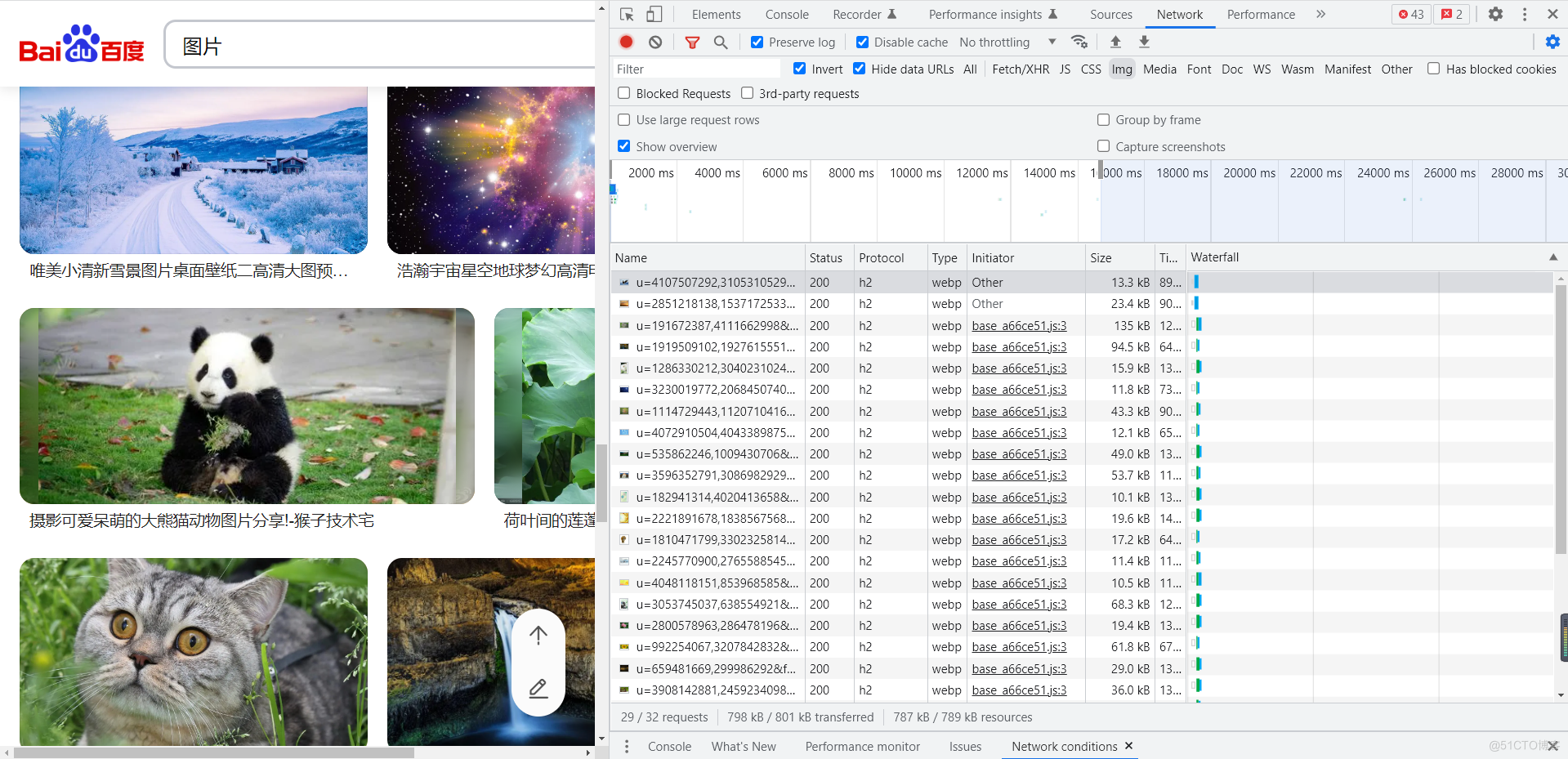Click the Baidu logo
The width and height of the screenshot is (1568, 759).
[x=82, y=44]
